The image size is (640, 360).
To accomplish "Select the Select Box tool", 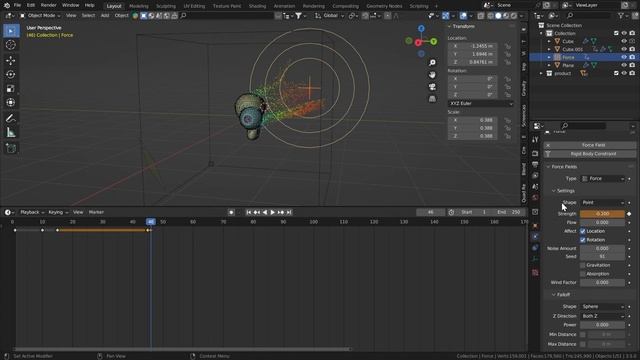I will (x=11, y=31).
